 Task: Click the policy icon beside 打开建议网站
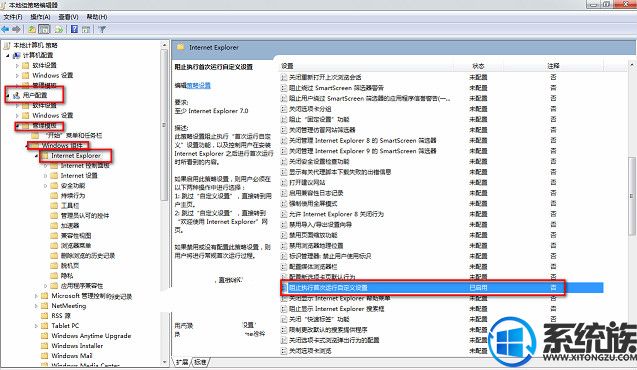(284, 183)
